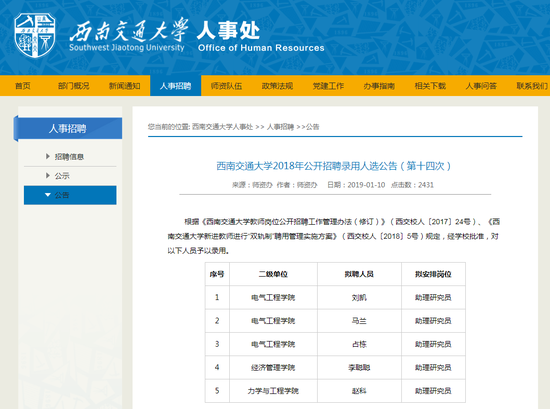Click the name 刘凯 in row 1
Image resolution: width=550 pixels, height=409 pixels.
359,297
